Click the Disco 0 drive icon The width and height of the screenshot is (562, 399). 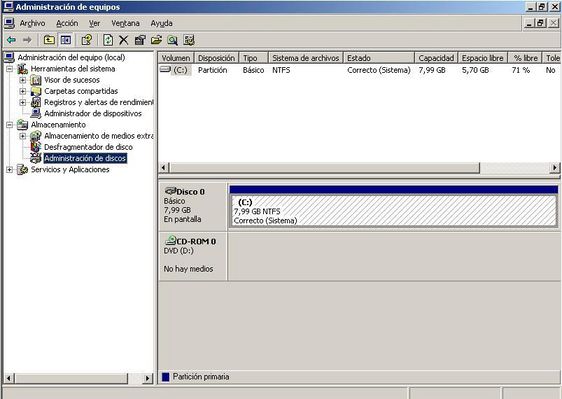coord(170,191)
